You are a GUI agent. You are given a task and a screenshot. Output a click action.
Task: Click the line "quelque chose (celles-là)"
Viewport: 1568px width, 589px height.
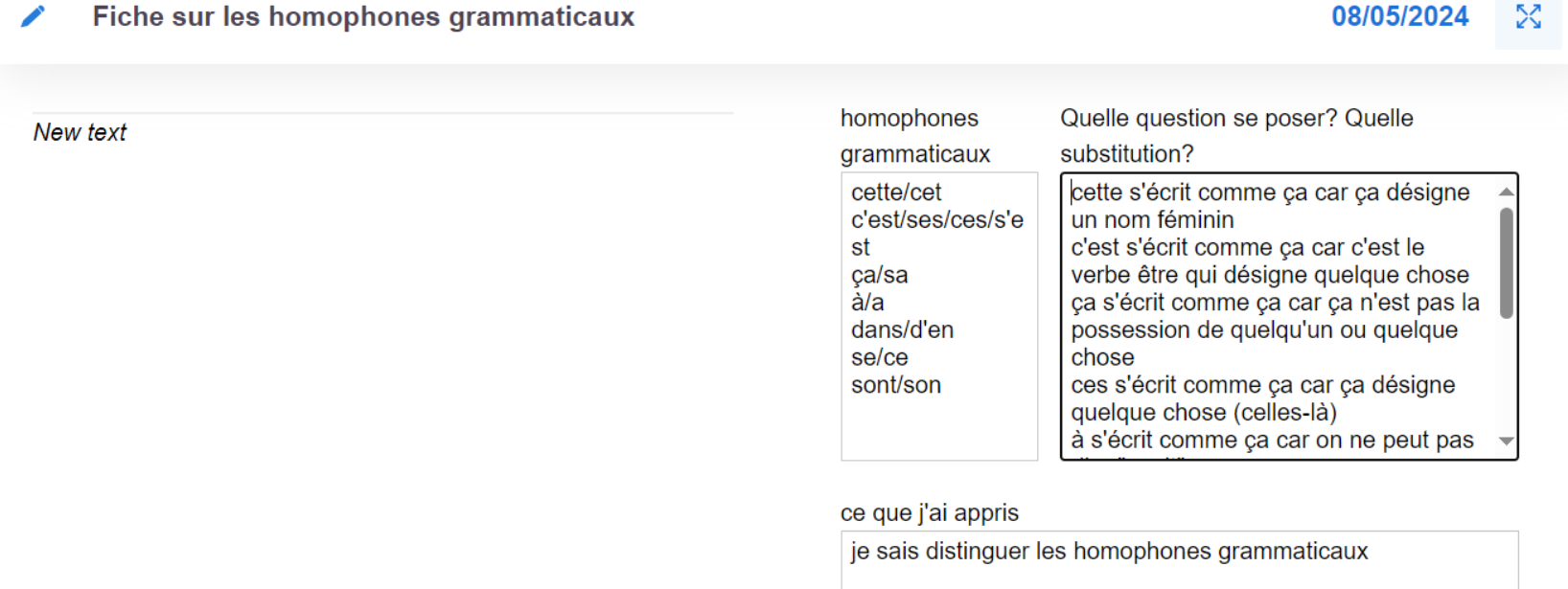coord(1203,413)
